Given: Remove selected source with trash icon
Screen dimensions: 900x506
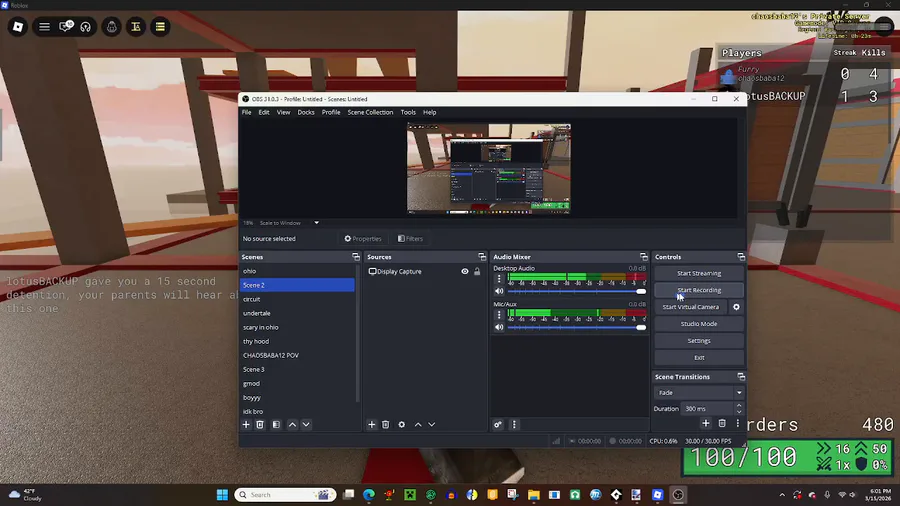Looking at the screenshot, I should (x=386, y=425).
